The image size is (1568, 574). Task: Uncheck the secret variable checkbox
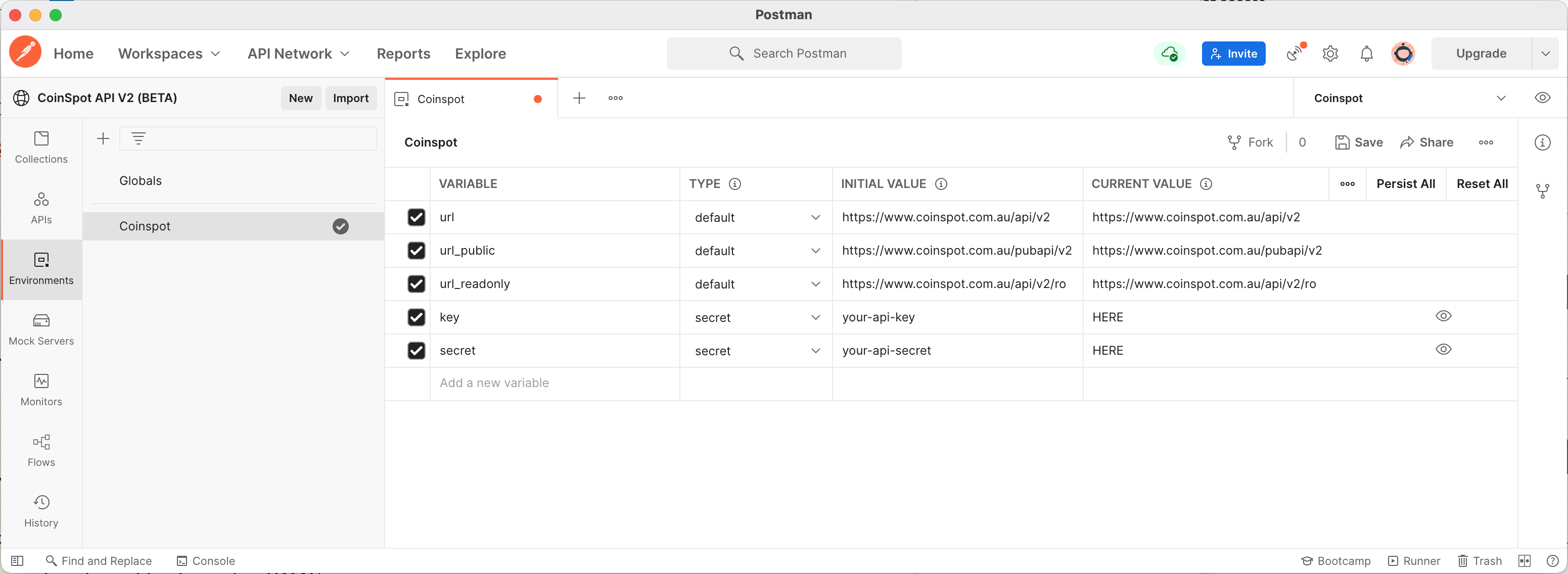(x=417, y=351)
